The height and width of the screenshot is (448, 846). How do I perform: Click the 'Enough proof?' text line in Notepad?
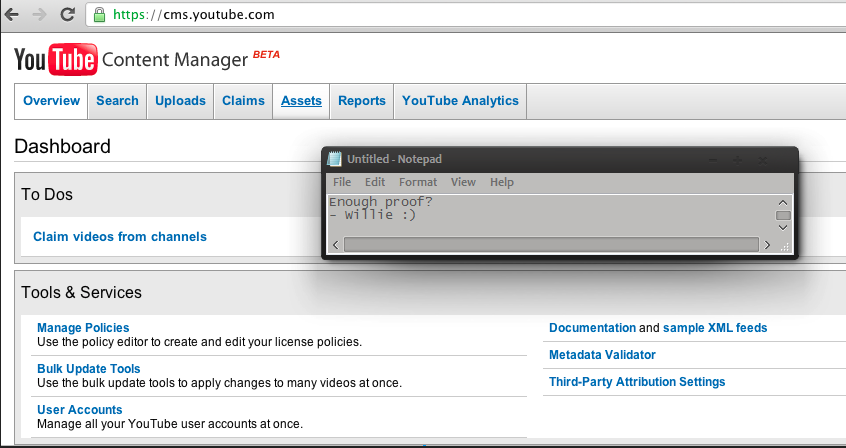(381, 202)
